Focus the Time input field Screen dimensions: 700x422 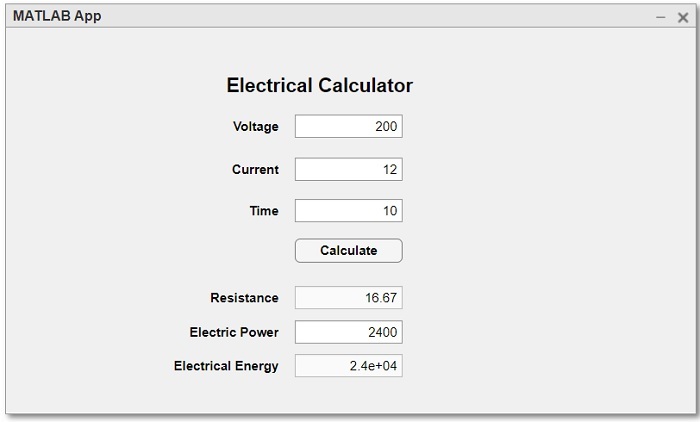coord(348,211)
